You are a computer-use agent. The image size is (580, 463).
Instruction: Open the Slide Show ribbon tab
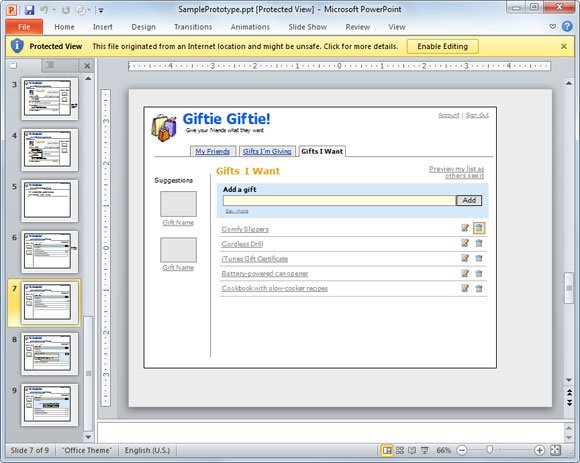click(308, 27)
